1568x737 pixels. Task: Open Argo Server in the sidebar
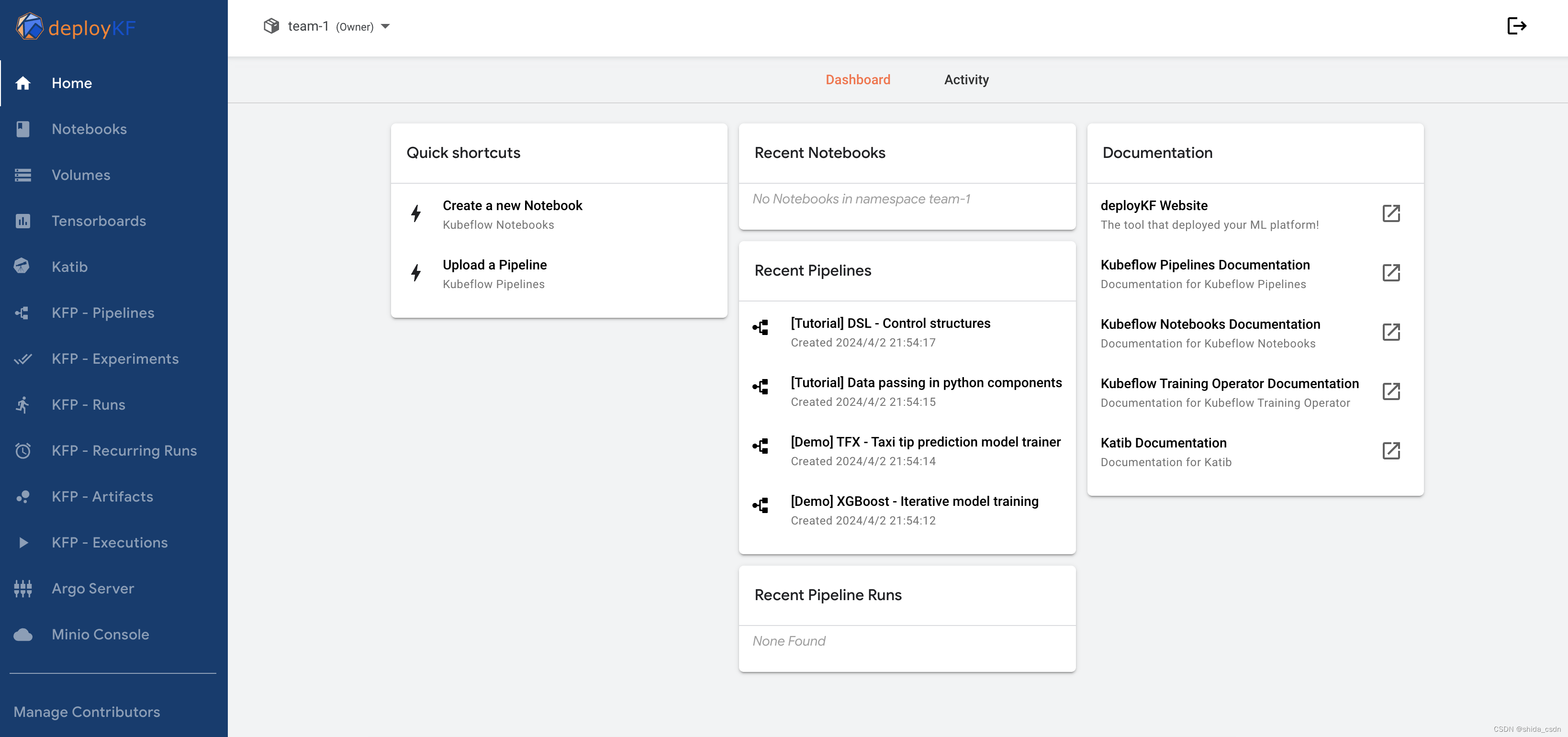tap(114, 589)
